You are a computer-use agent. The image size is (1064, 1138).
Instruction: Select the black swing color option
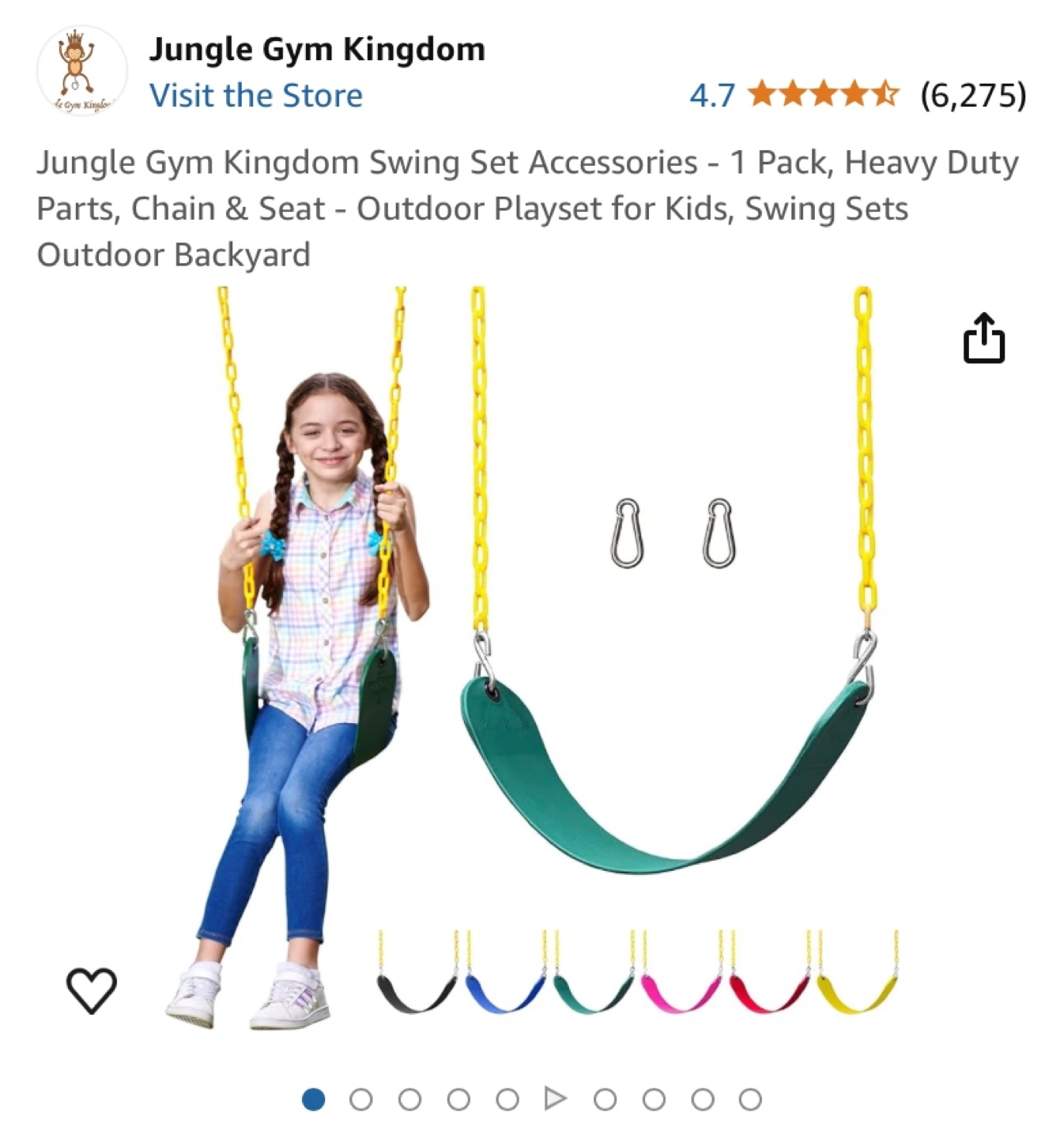pos(417,973)
